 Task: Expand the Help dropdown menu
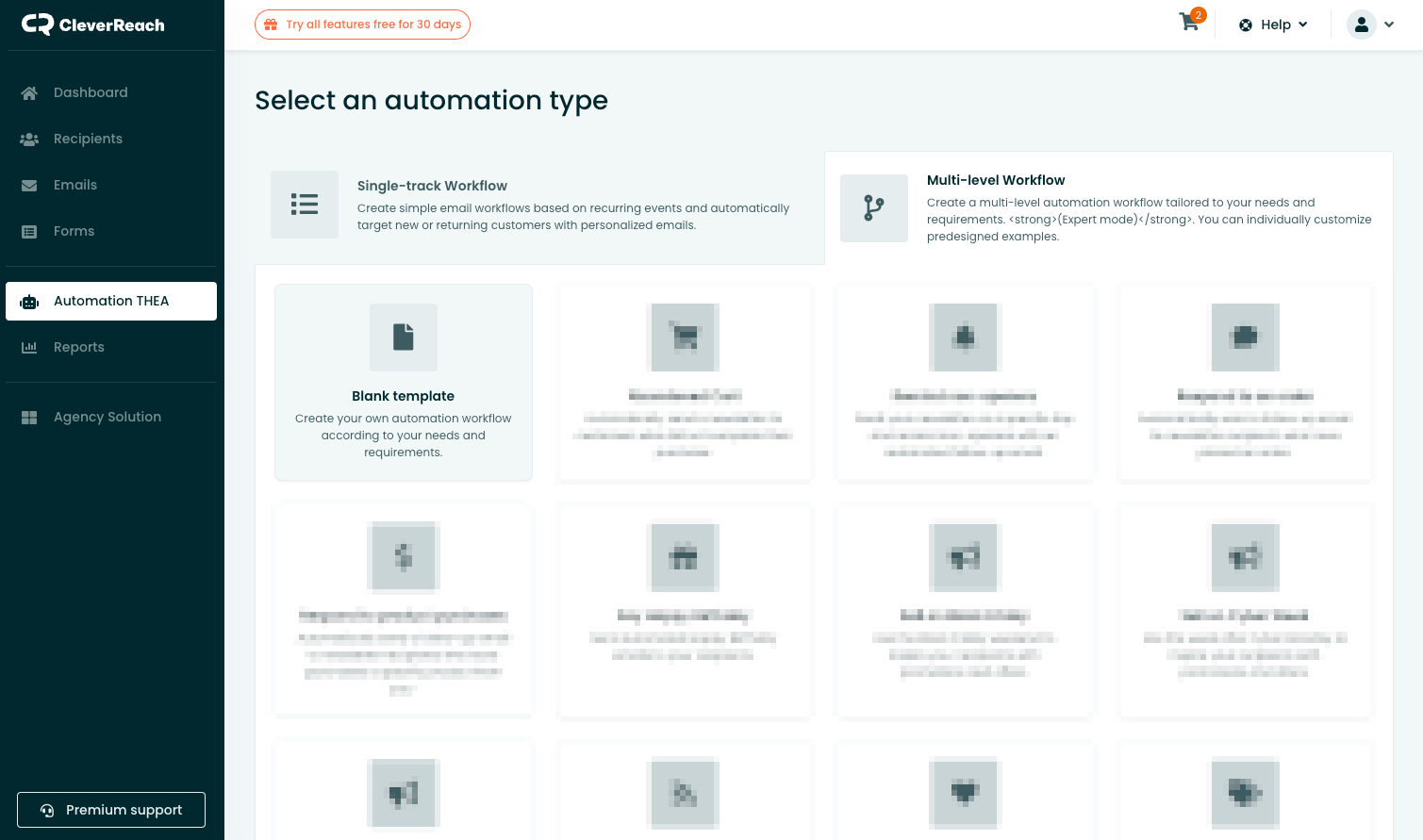tap(1274, 25)
